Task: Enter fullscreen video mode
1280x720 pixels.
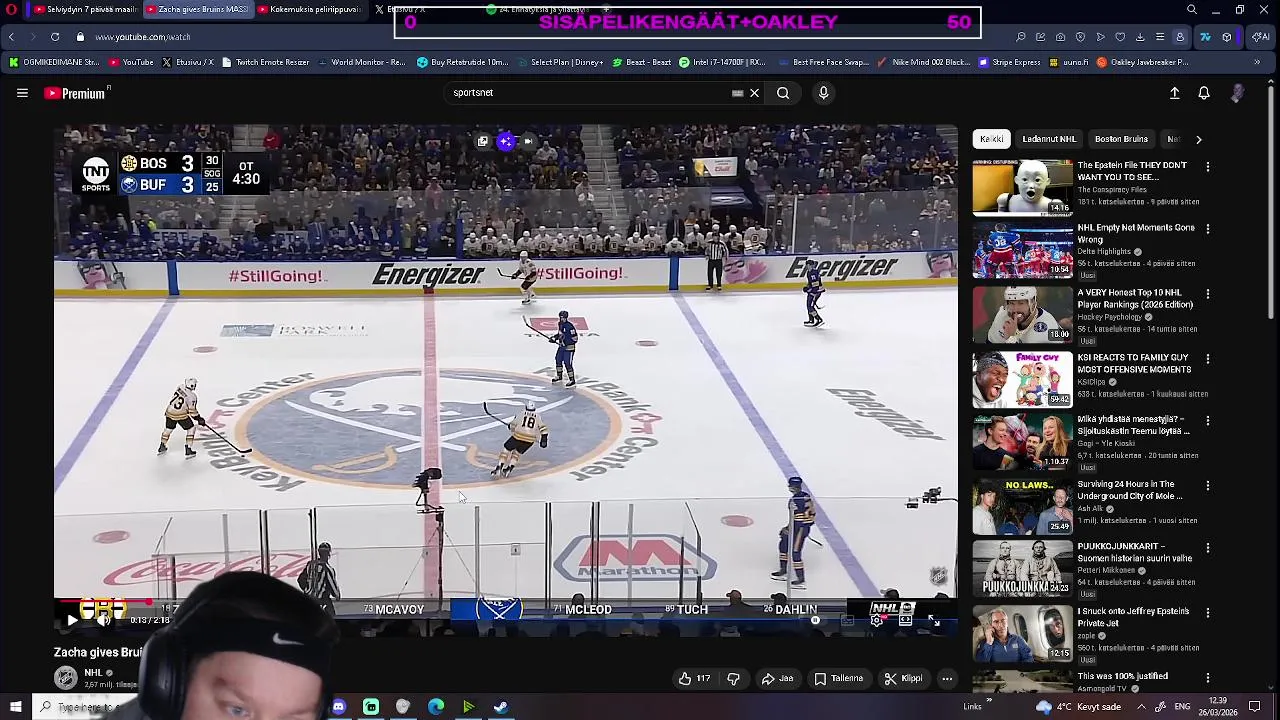Action: [933, 620]
